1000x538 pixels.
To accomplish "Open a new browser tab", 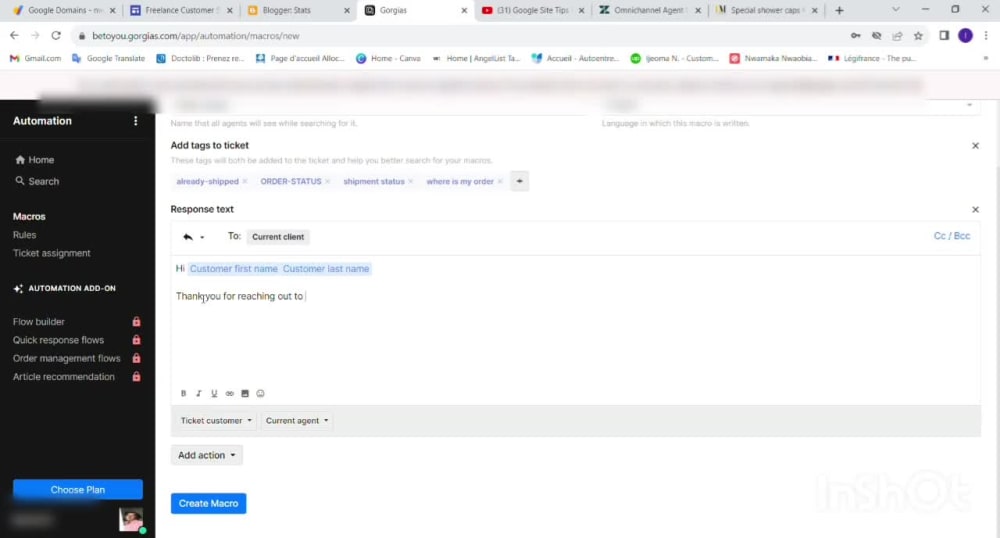I will click(x=839, y=10).
